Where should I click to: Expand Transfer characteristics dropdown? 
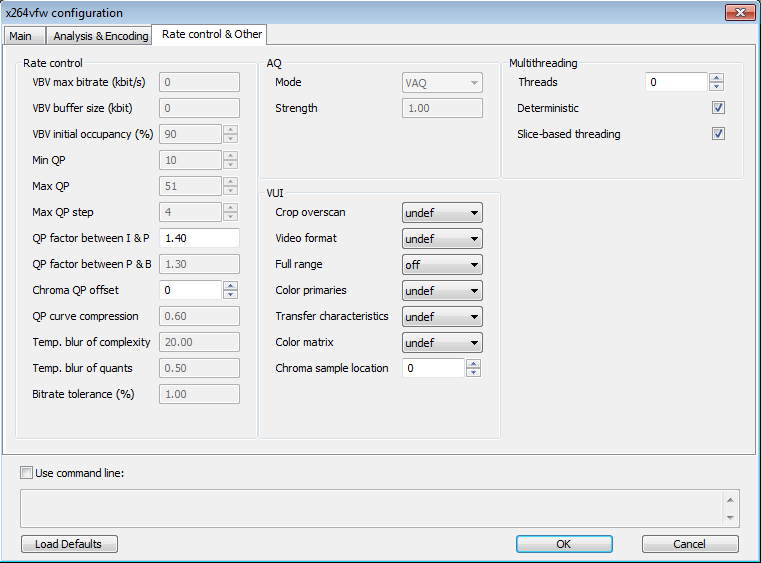pos(442,316)
